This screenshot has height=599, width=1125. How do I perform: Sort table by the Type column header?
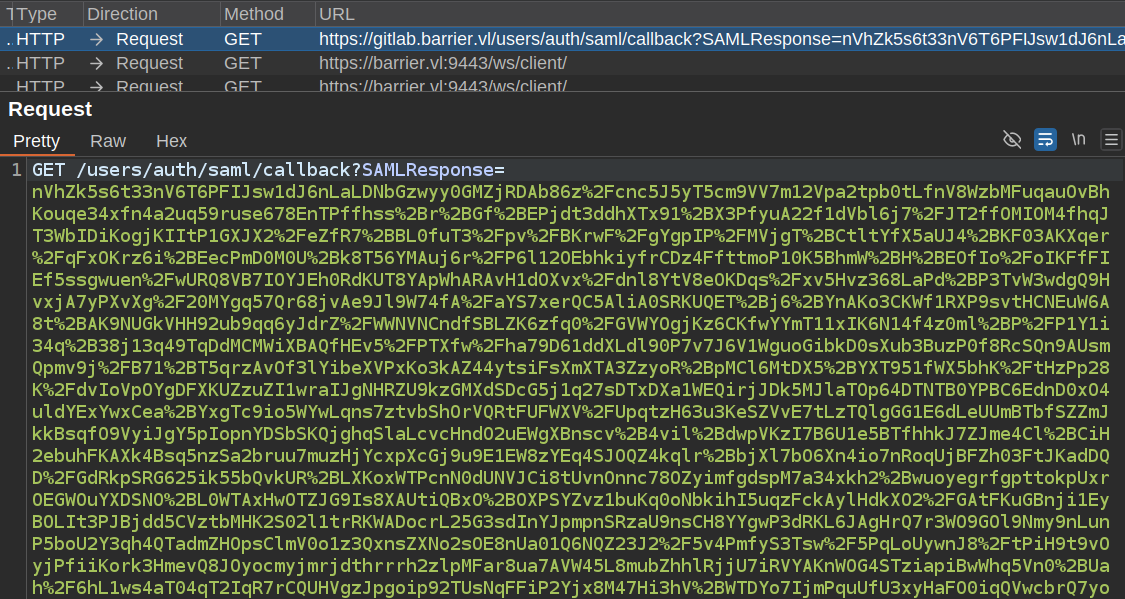pos(38,14)
